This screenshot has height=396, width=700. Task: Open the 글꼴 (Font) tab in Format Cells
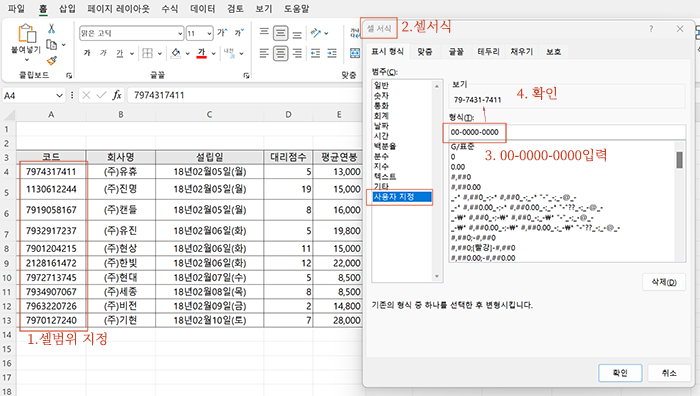click(x=456, y=52)
